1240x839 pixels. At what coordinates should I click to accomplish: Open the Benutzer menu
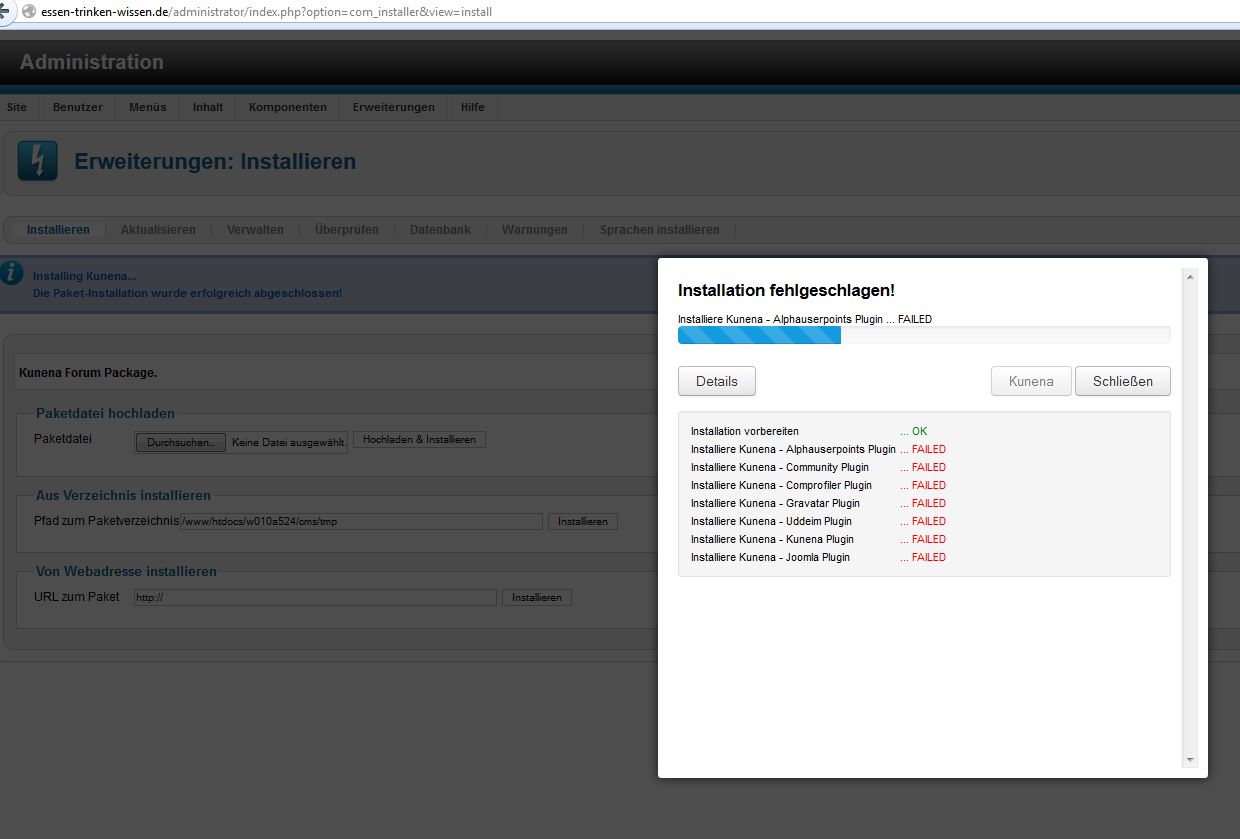[78, 107]
